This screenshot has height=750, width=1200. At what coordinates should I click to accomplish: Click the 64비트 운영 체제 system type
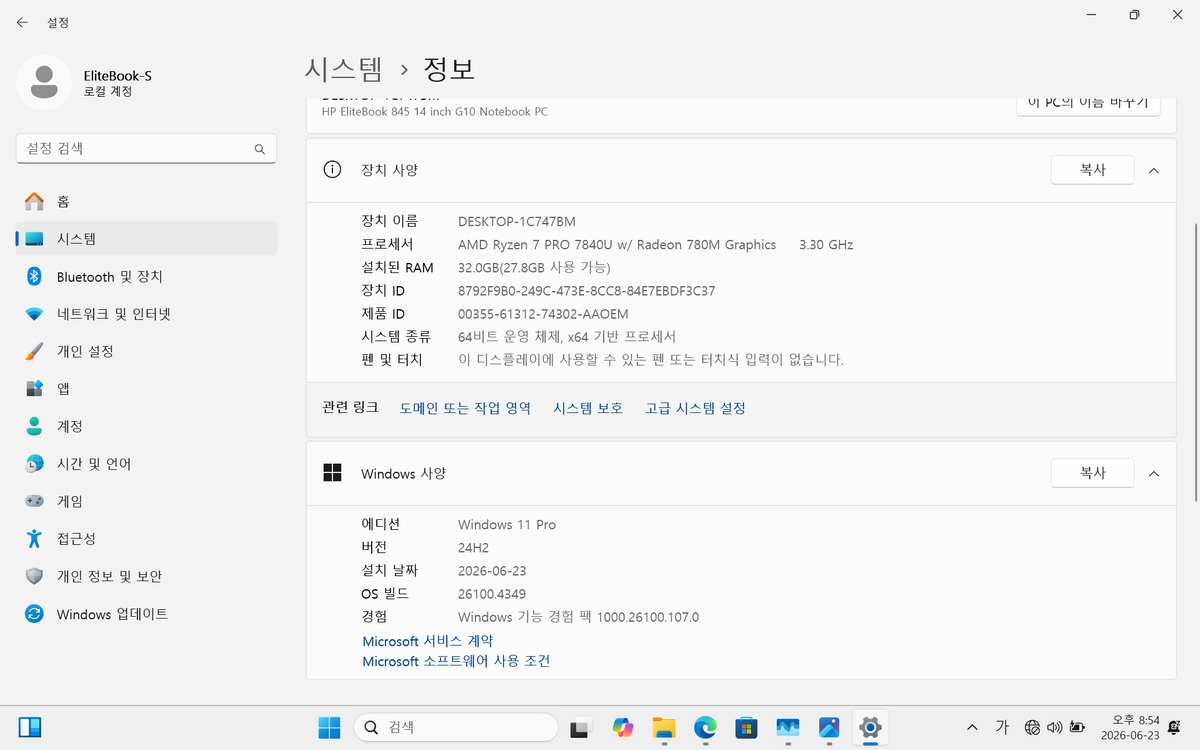[567, 337]
